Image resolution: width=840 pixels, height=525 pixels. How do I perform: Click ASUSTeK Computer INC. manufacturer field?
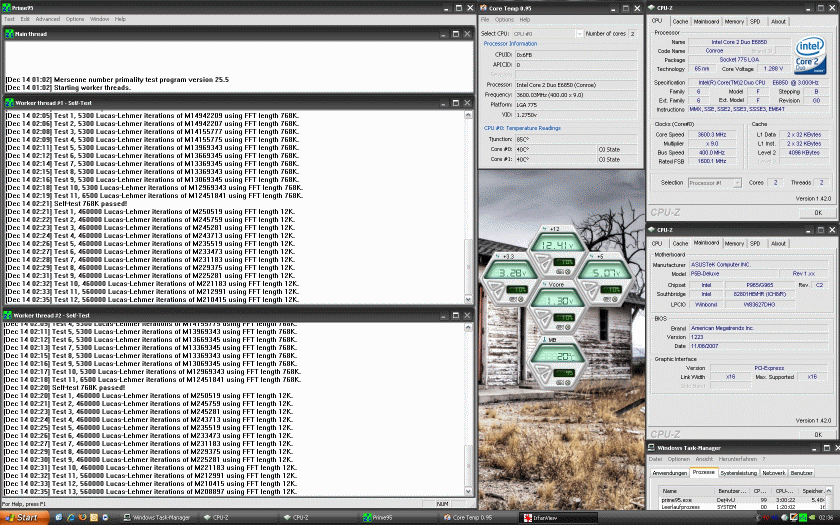click(759, 265)
